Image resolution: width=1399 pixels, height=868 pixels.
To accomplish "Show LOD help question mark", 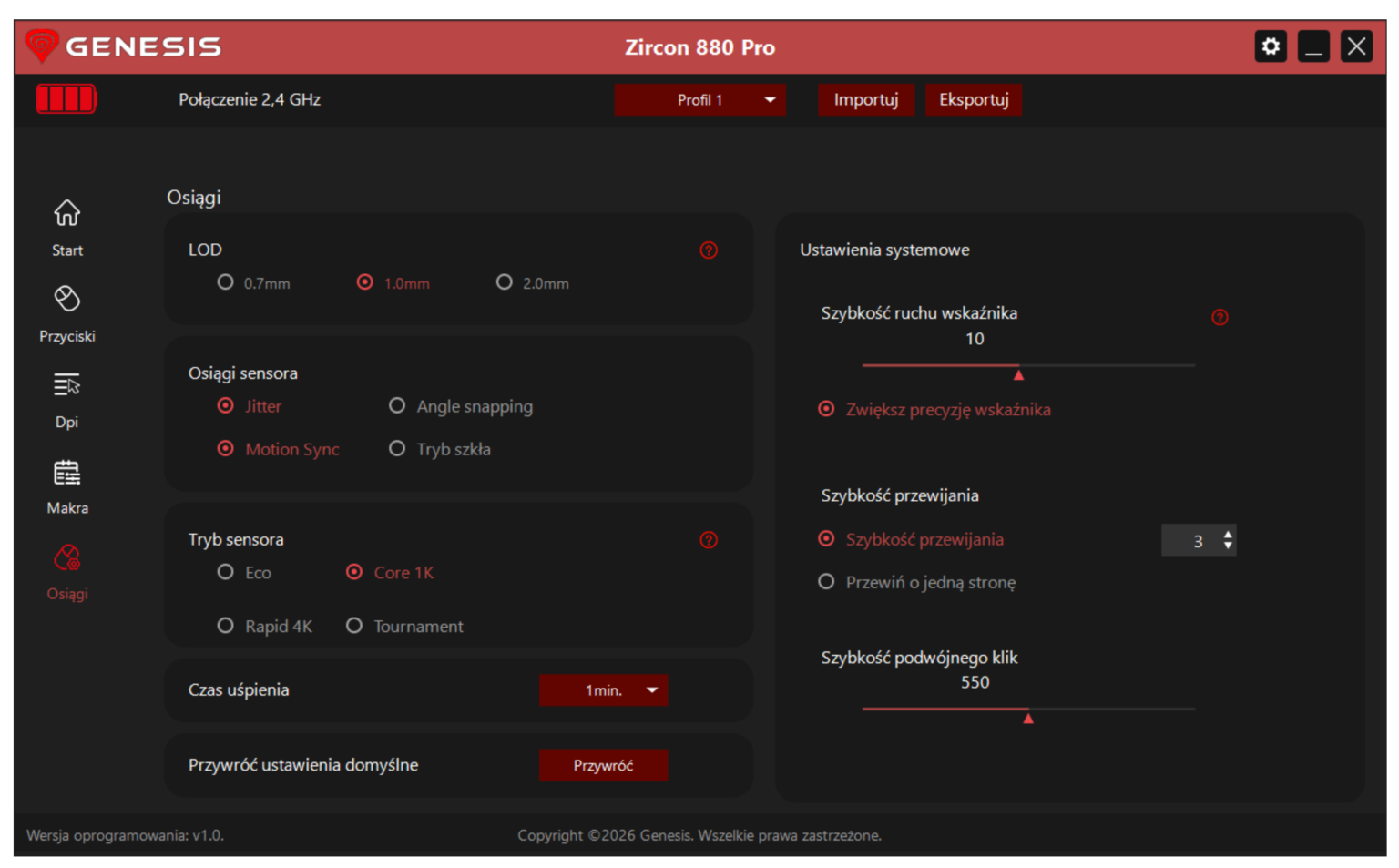I will point(709,250).
